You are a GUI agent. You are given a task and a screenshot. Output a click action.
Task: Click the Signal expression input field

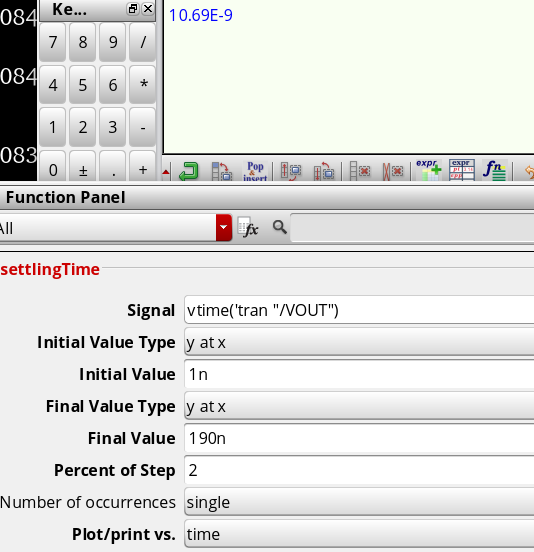359,310
